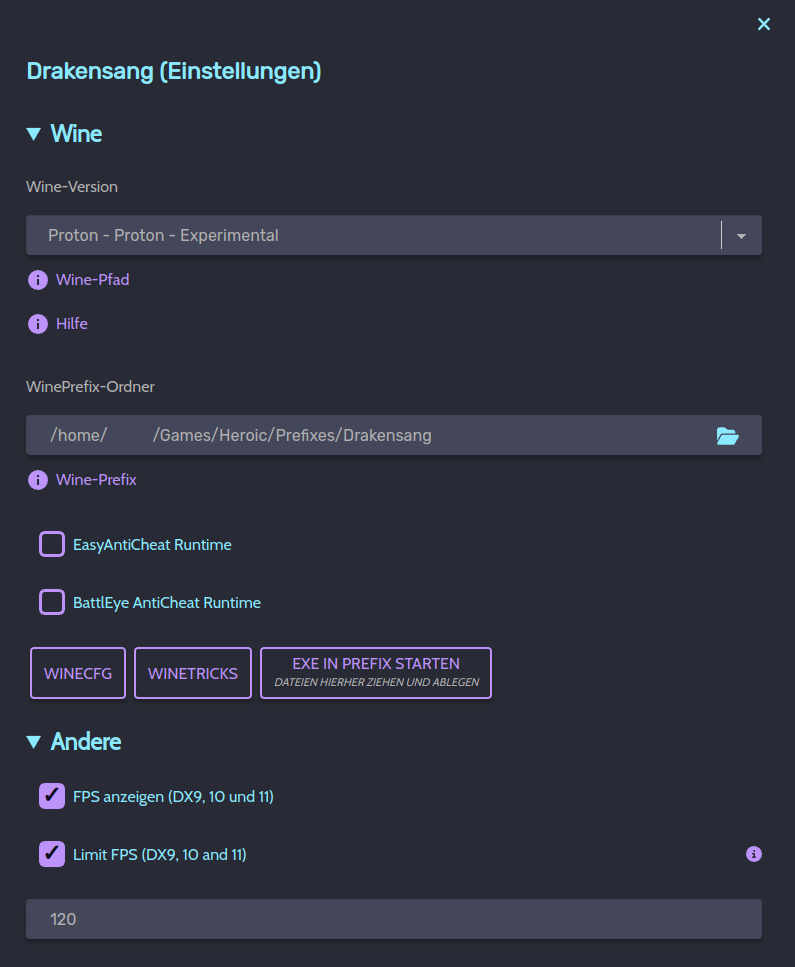Viewport: 795px width, 967px height.
Task: Open the Wine-Version dropdown arrow
Action: (x=741, y=236)
